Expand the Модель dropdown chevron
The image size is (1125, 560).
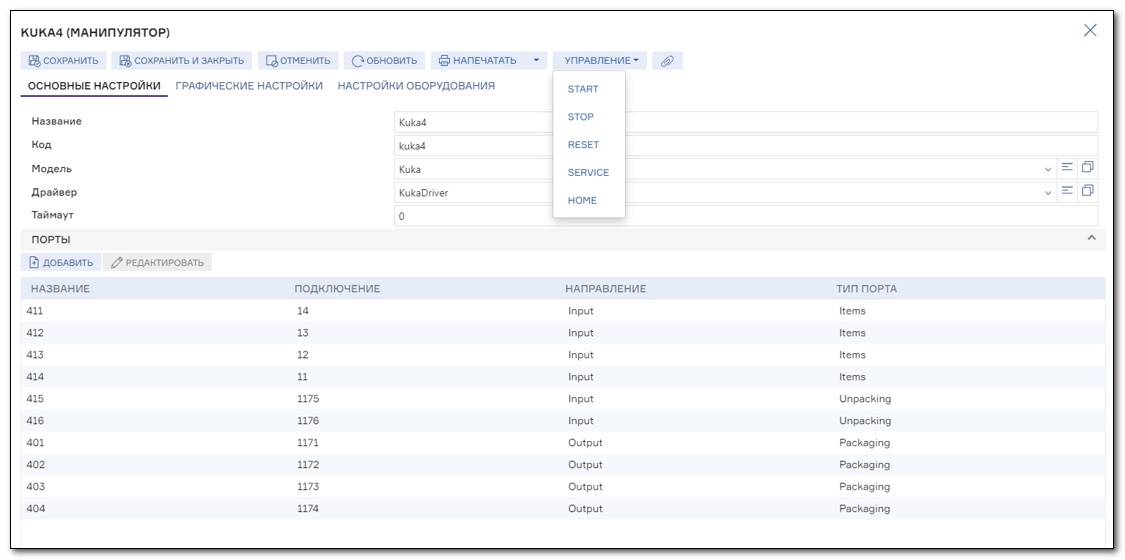coord(1048,169)
